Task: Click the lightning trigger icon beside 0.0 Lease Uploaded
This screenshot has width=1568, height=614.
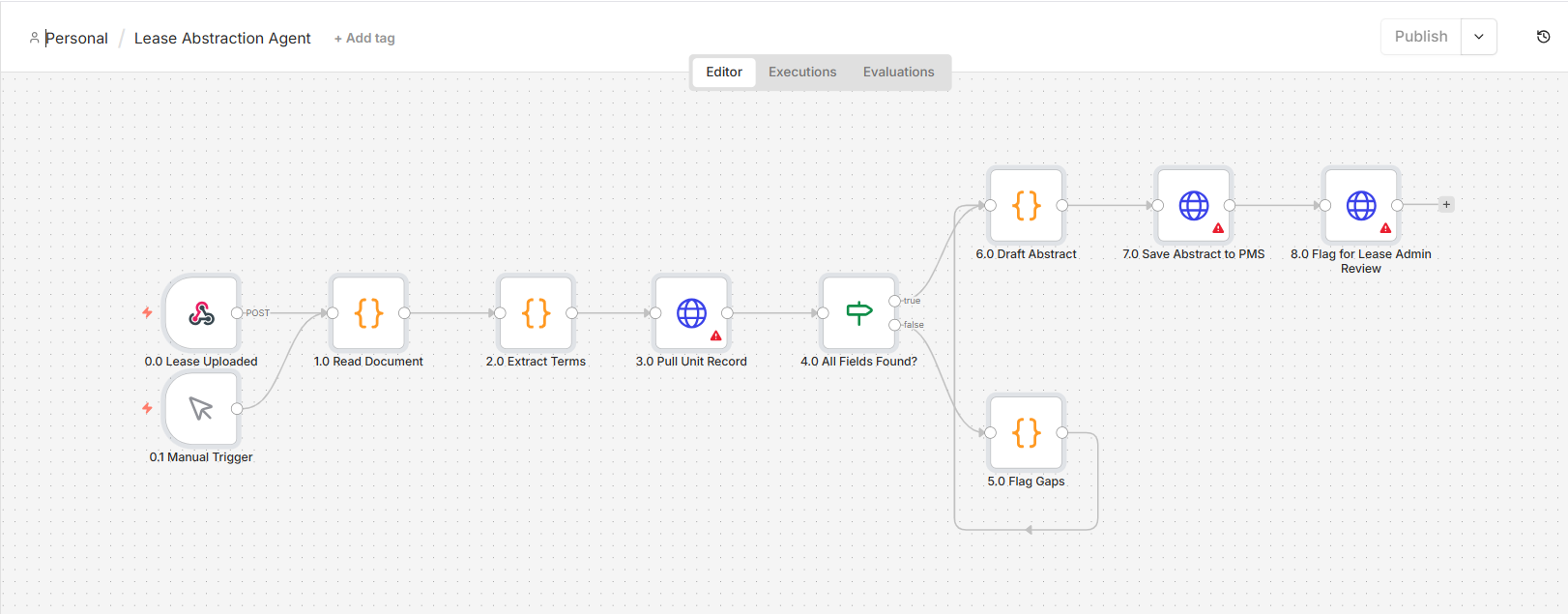Action: (147, 312)
